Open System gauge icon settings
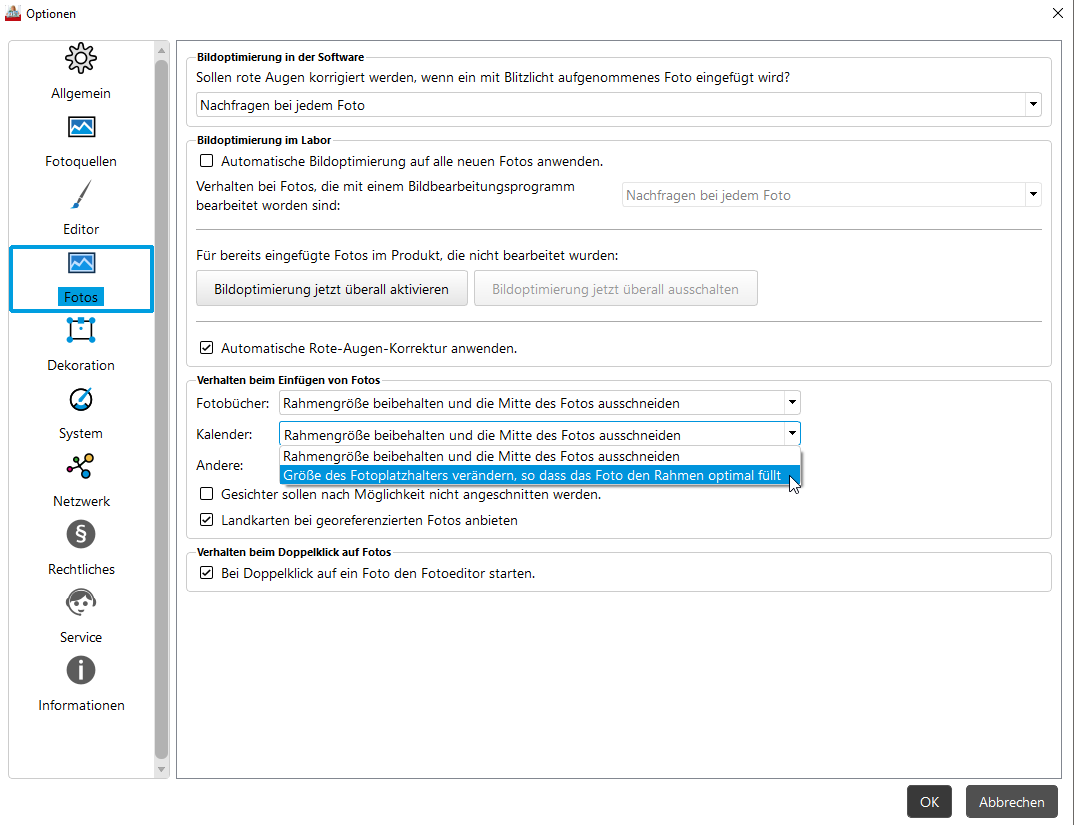Screen dimensions: 1074x825 (x=81, y=399)
